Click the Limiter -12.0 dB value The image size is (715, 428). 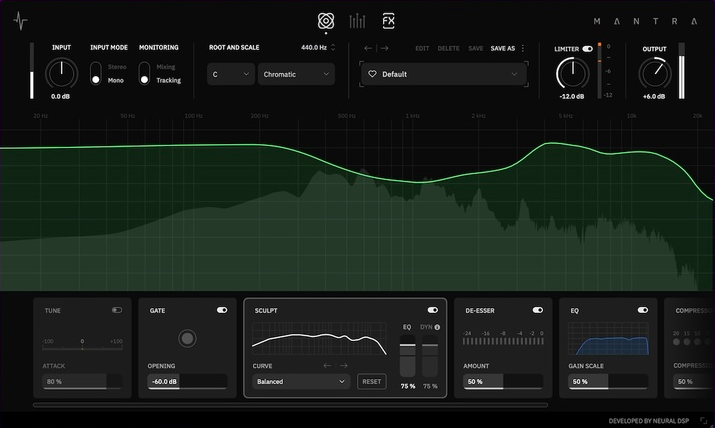point(572,97)
